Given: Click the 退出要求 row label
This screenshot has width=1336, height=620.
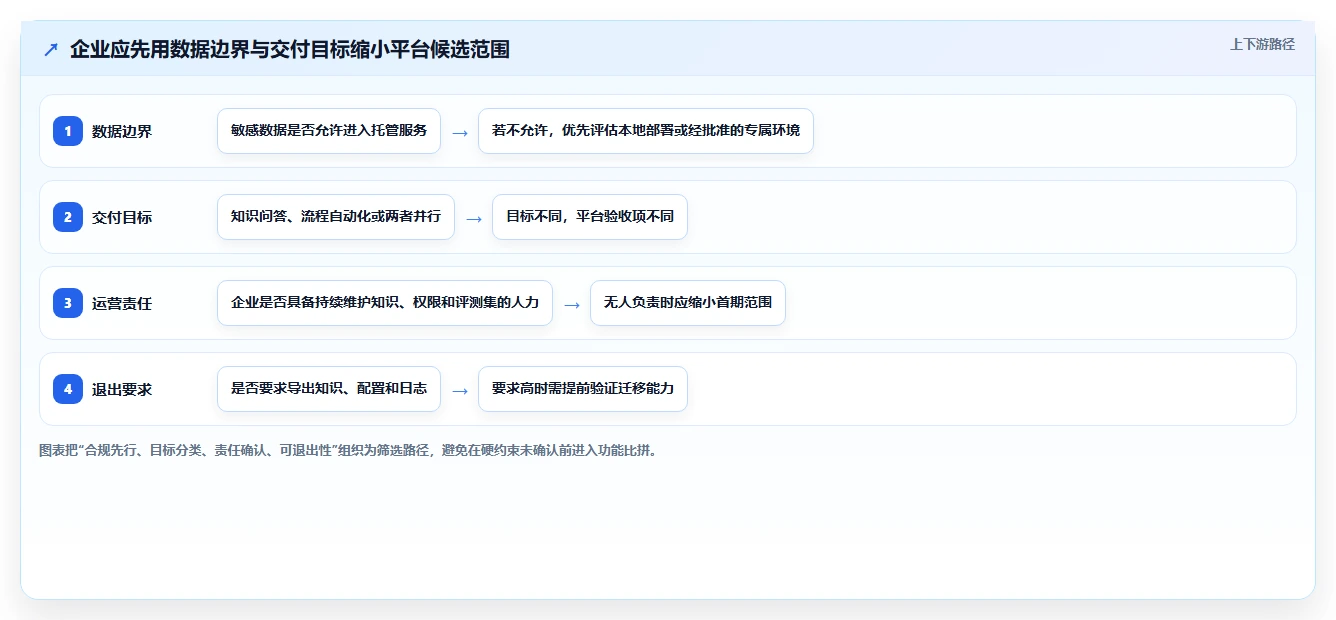Looking at the screenshot, I should (x=122, y=389).
